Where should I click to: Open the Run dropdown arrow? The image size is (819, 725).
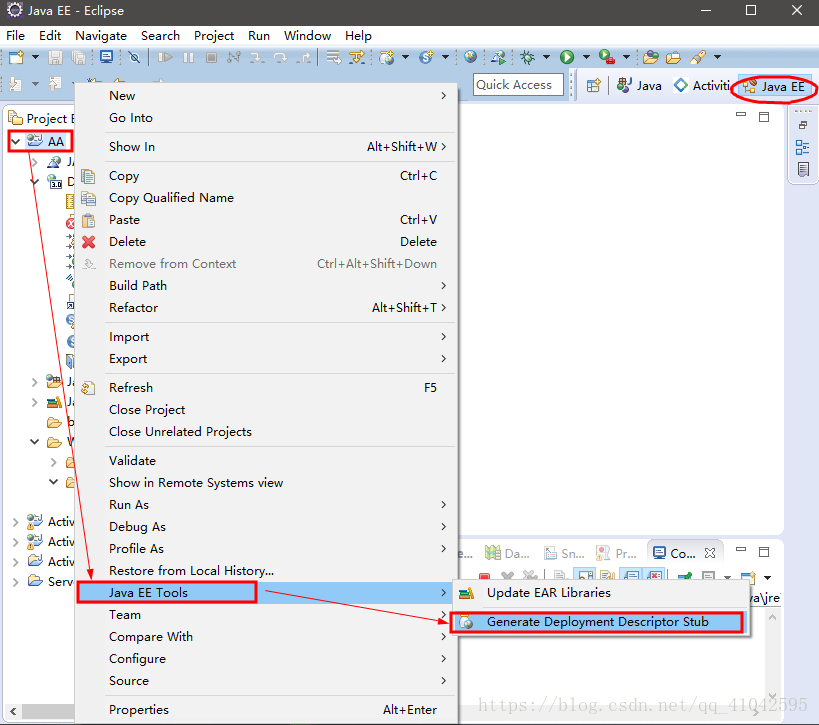point(586,57)
